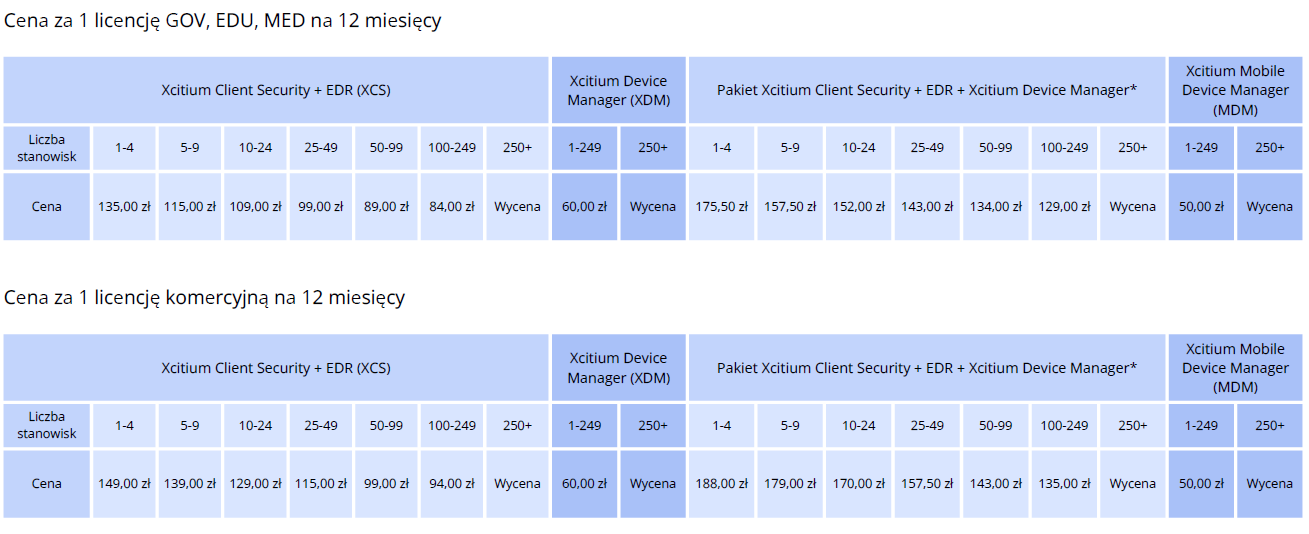Select Xcitium Client Security + EDR header in commercial table
Screen dimensions: 1309x534
[276, 368]
